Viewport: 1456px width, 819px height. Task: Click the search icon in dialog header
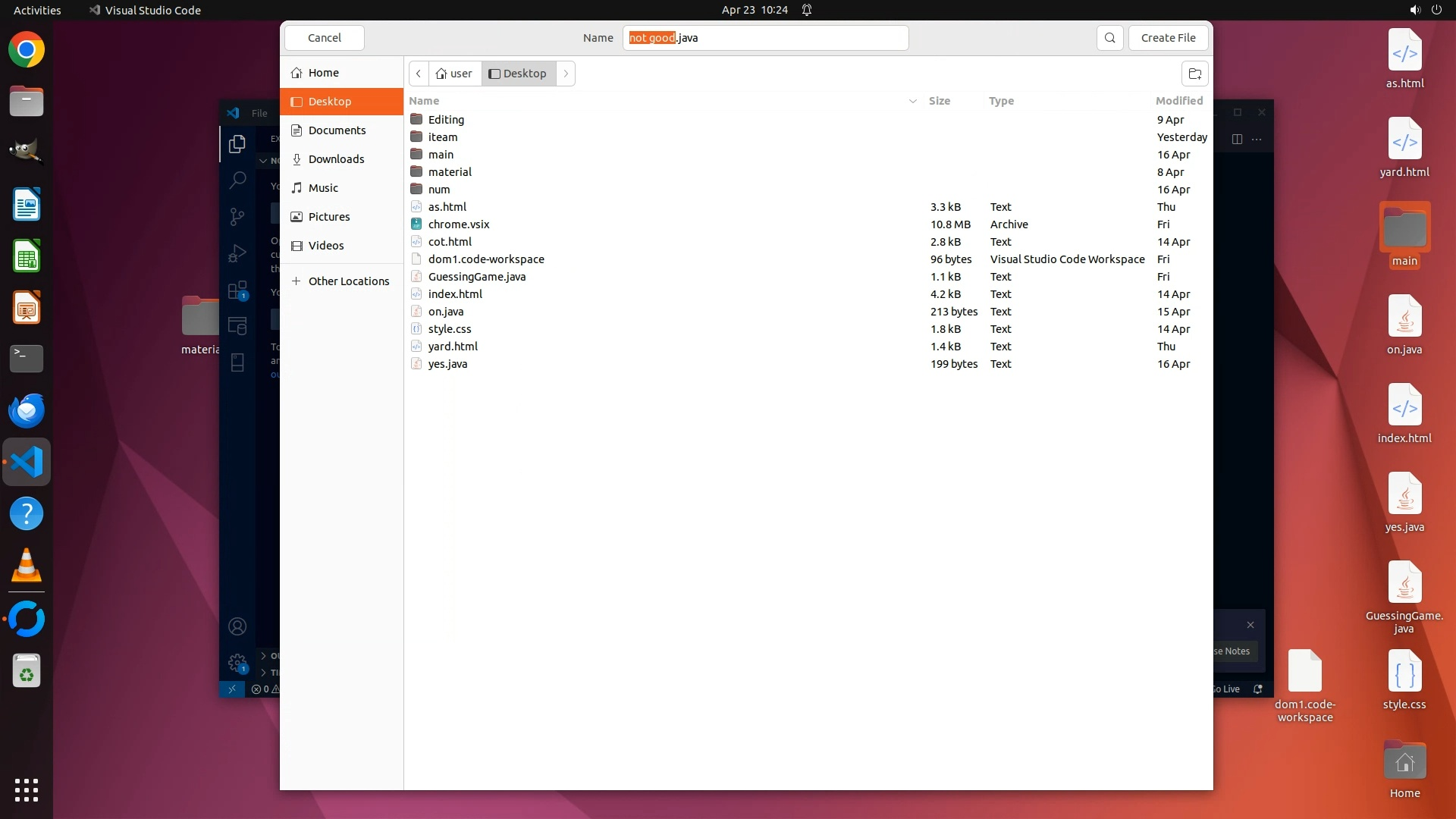[1109, 38]
